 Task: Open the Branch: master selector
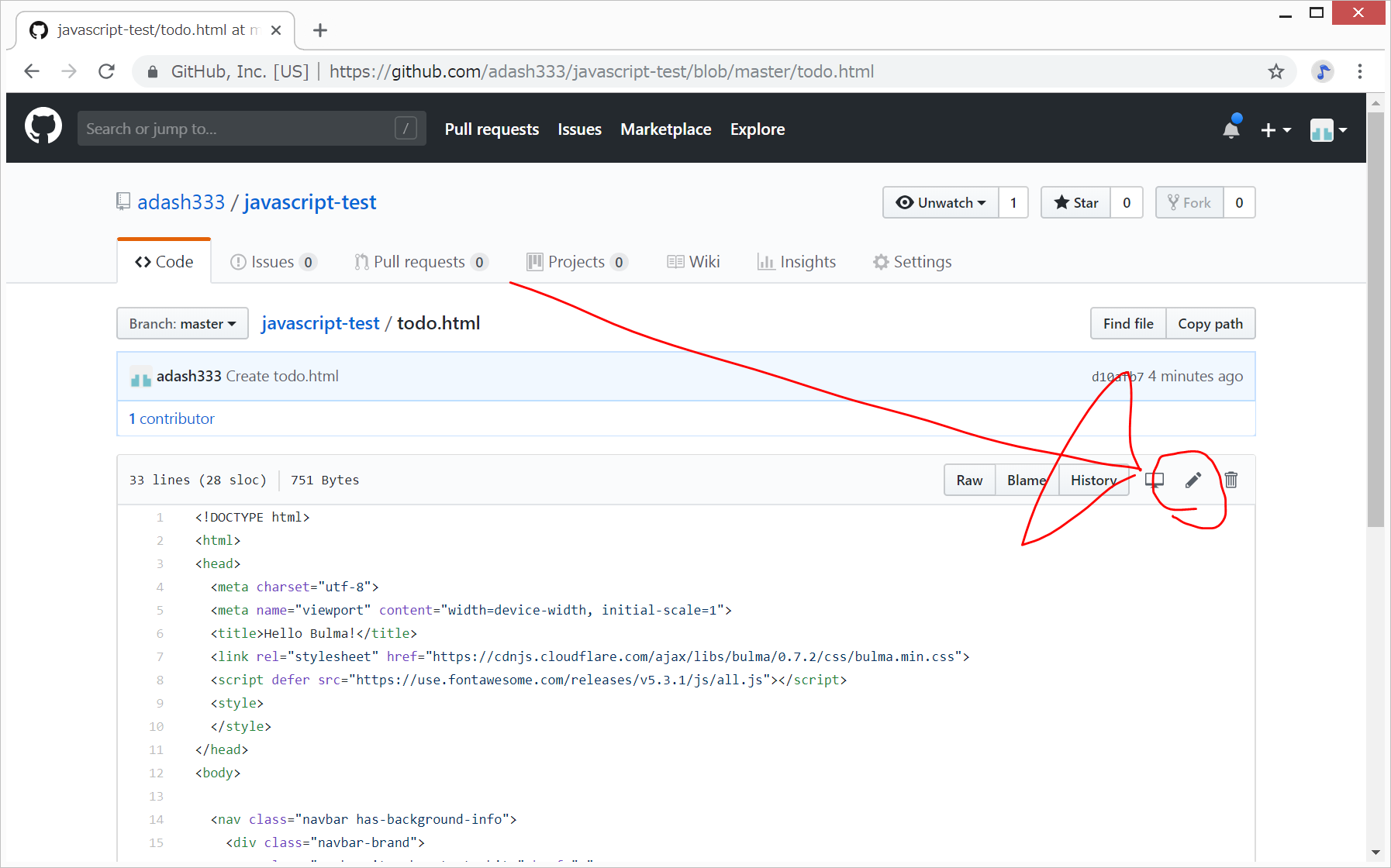point(182,324)
